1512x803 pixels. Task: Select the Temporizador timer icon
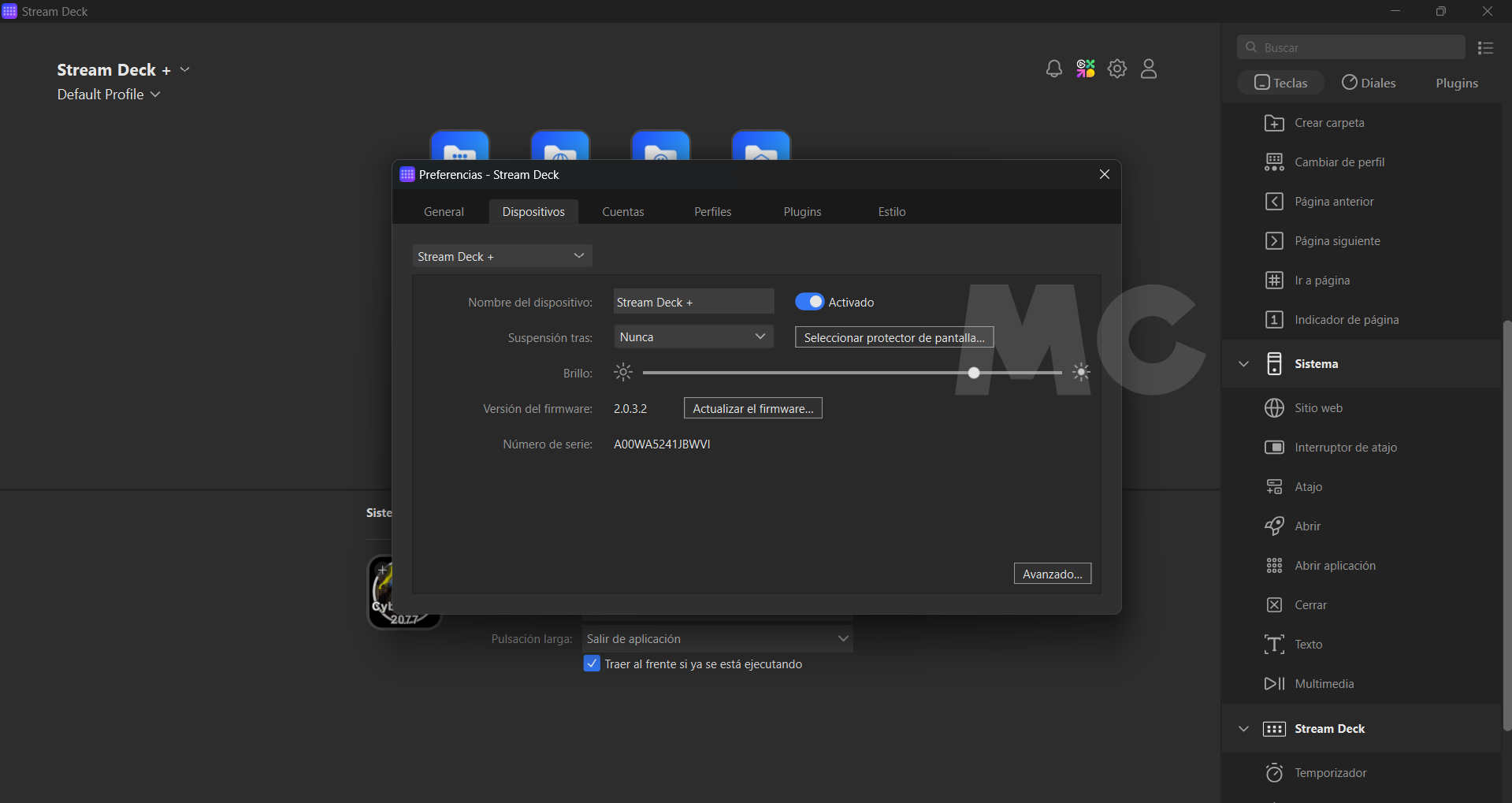(1274, 773)
